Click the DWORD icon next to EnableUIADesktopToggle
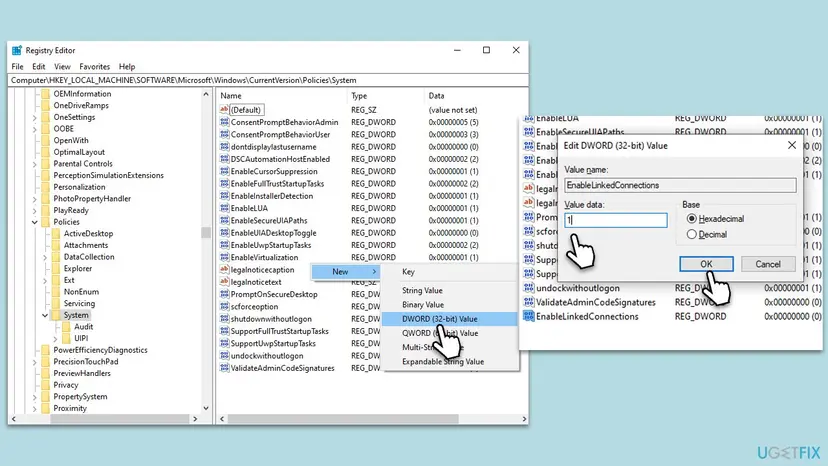This screenshot has height=466, width=828. point(224,232)
